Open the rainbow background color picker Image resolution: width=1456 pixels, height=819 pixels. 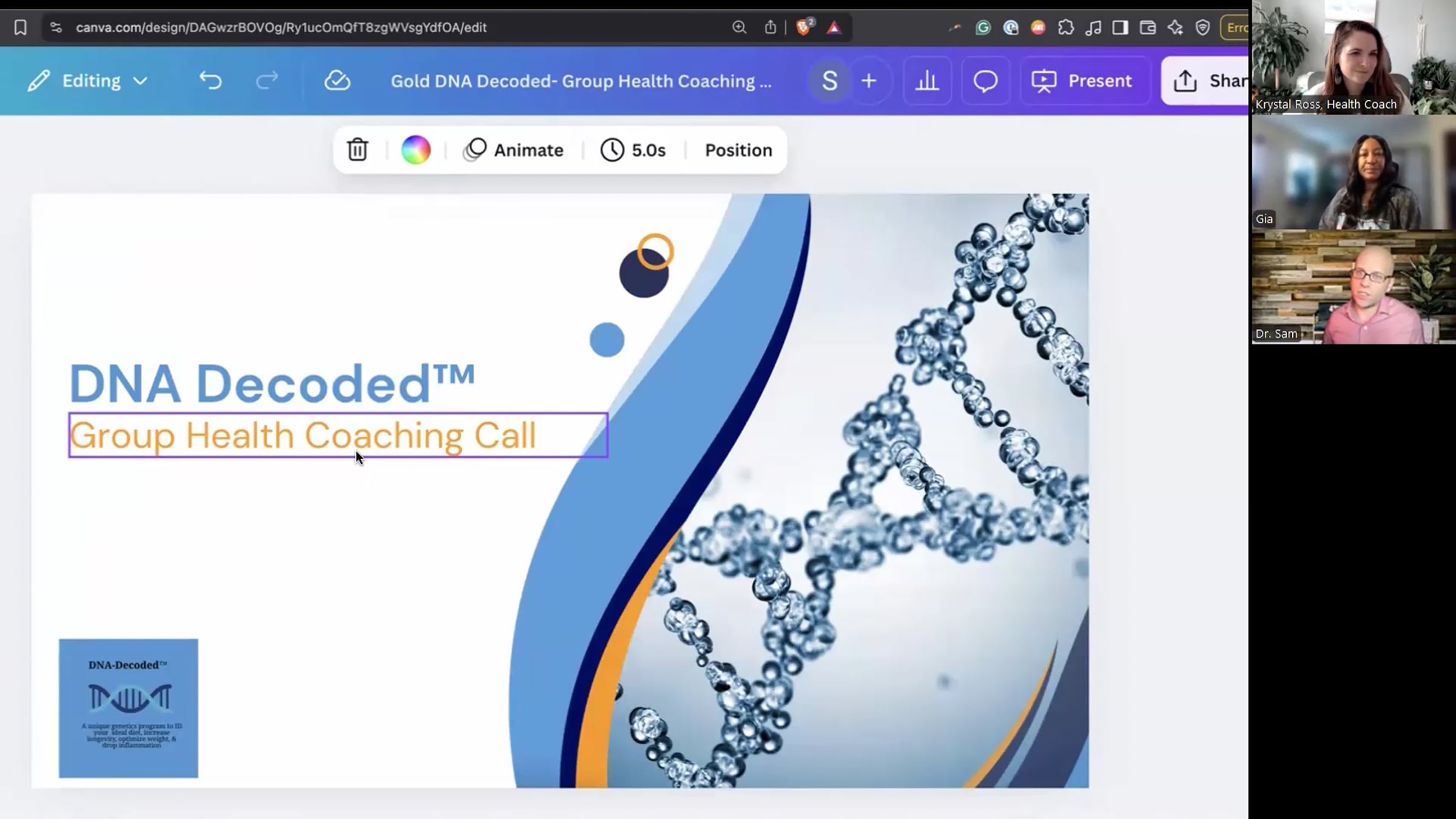coord(416,150)
